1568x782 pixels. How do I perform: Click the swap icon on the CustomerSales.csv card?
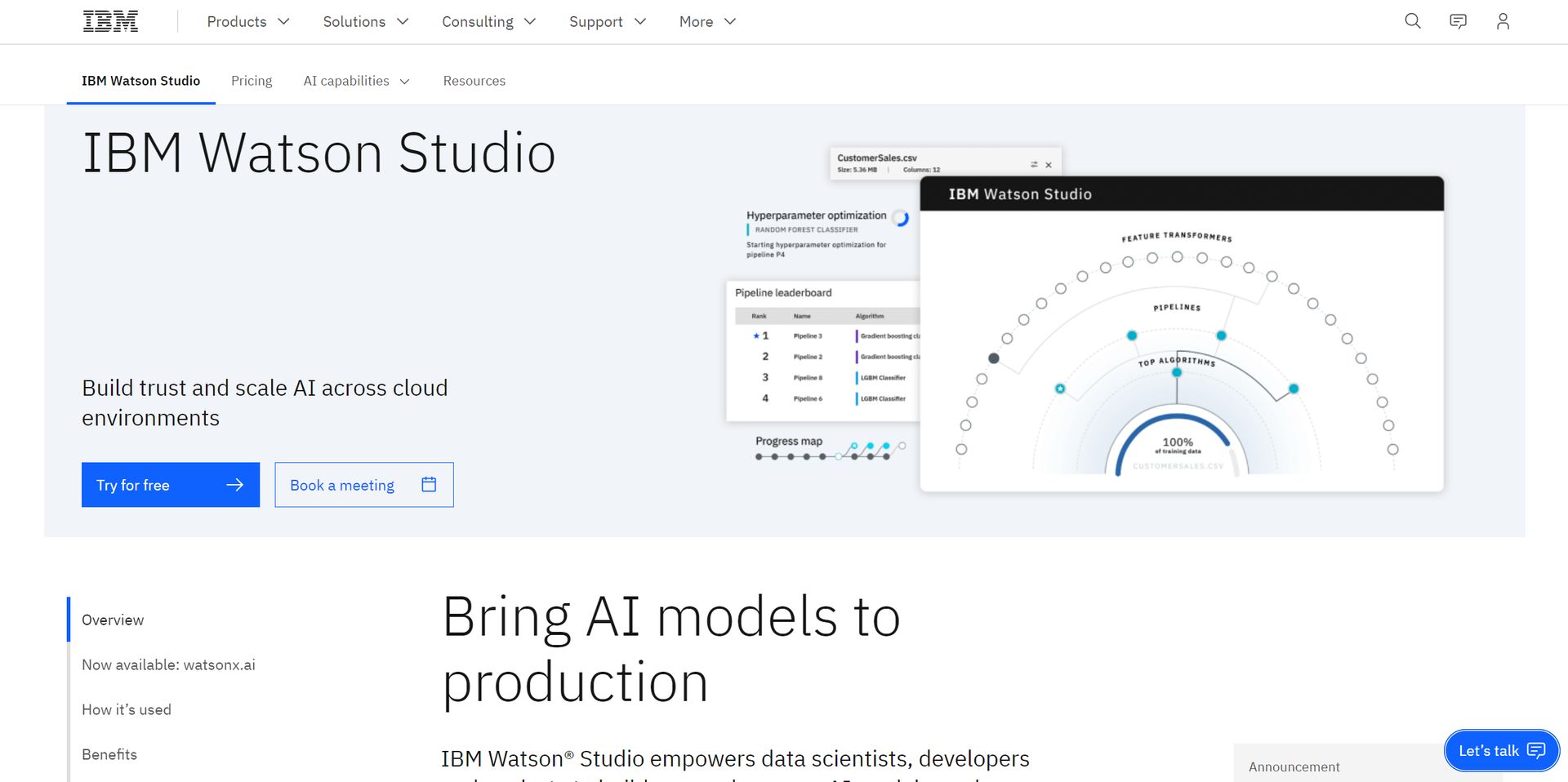tap(1034, 164)
